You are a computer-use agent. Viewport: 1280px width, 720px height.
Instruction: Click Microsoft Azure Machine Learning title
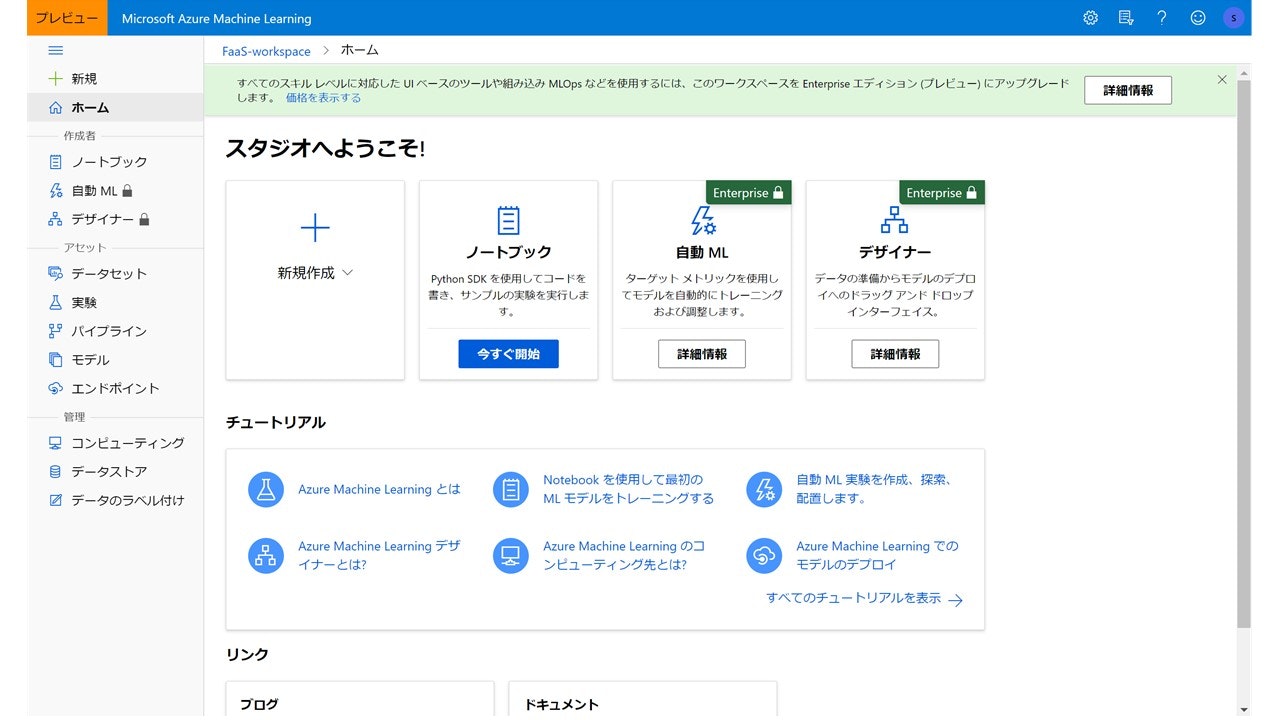tap(216, 18)
